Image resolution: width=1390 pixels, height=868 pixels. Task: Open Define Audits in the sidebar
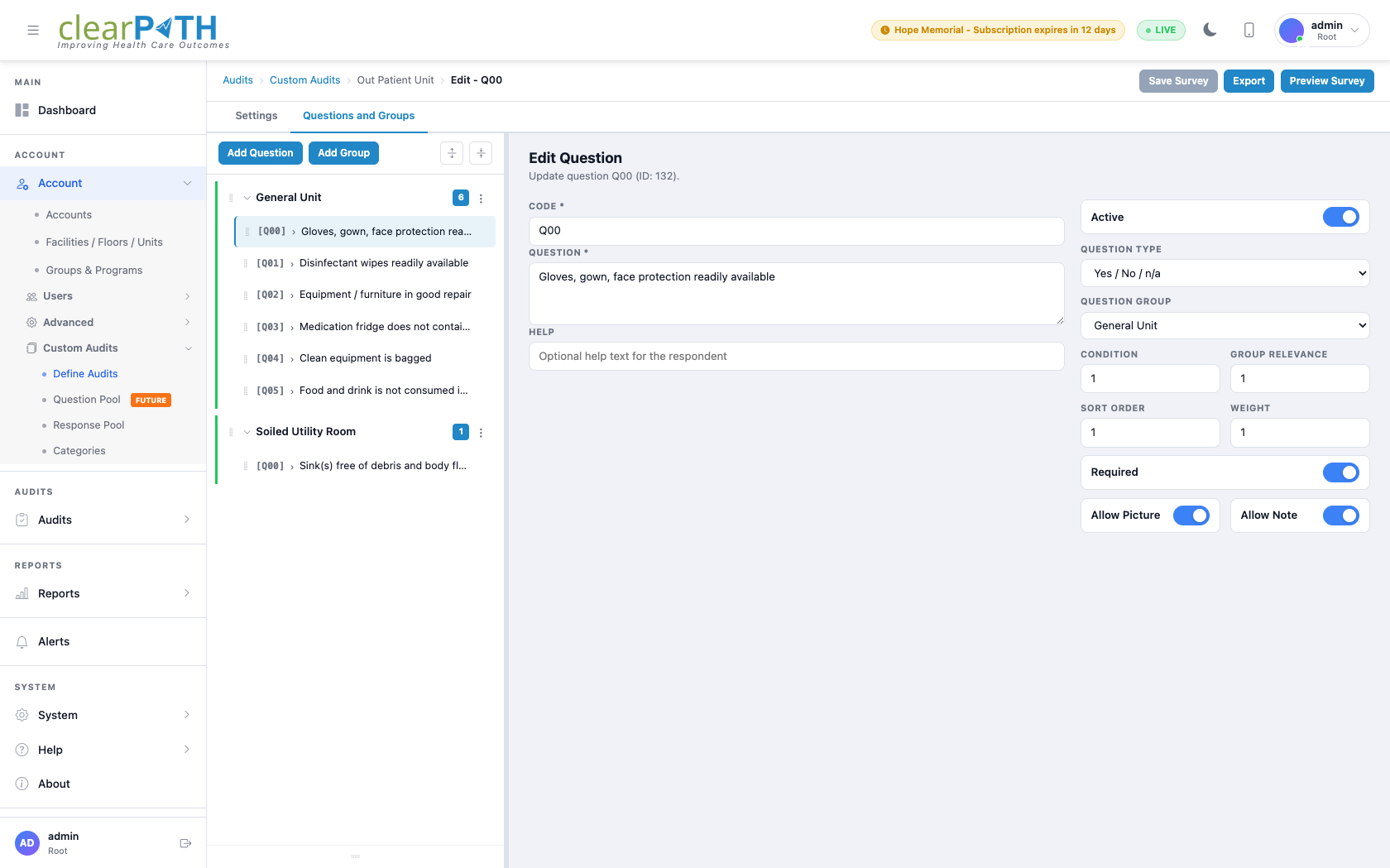click(85, 374)
